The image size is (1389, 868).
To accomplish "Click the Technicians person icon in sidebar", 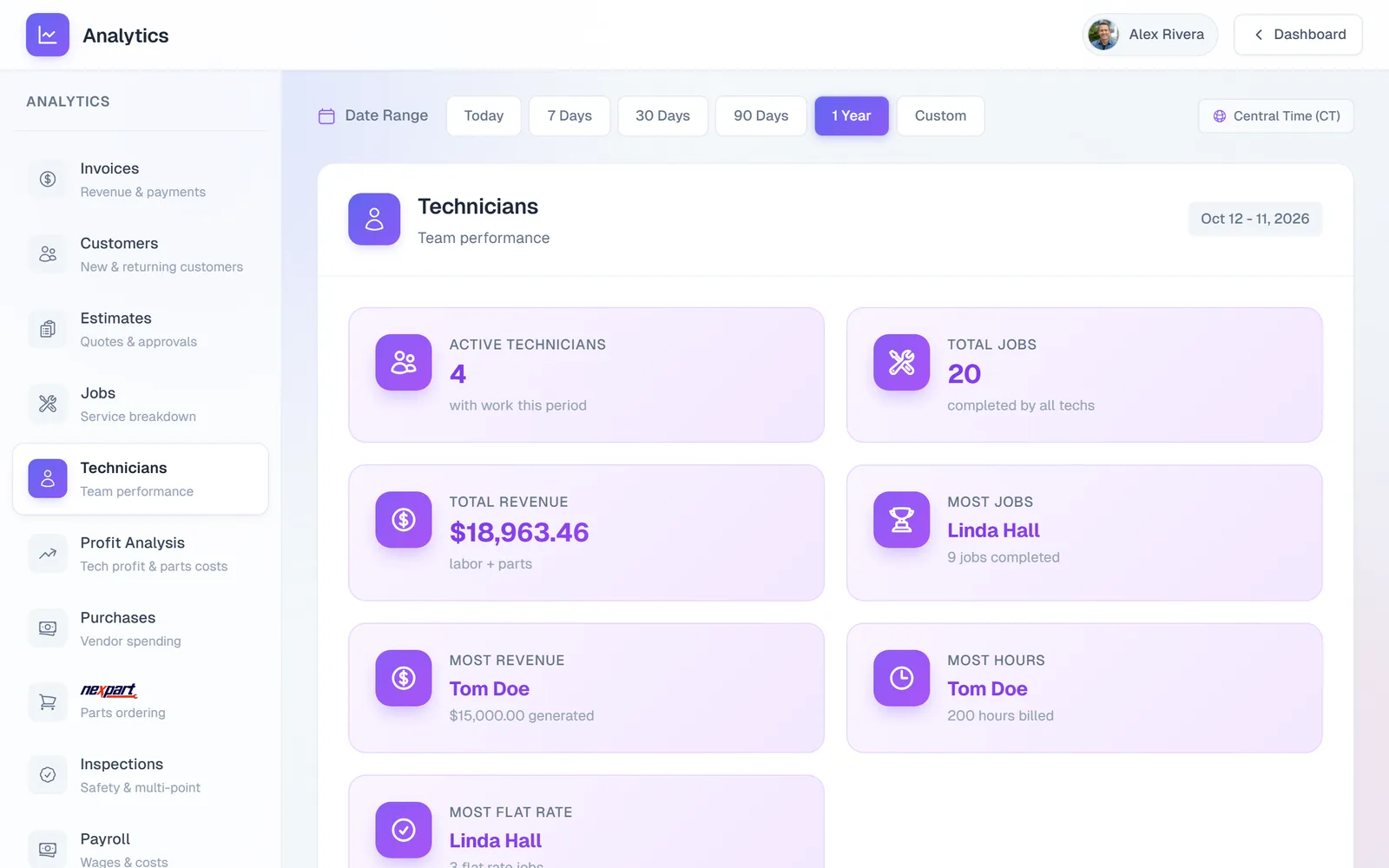I will 48,478.
